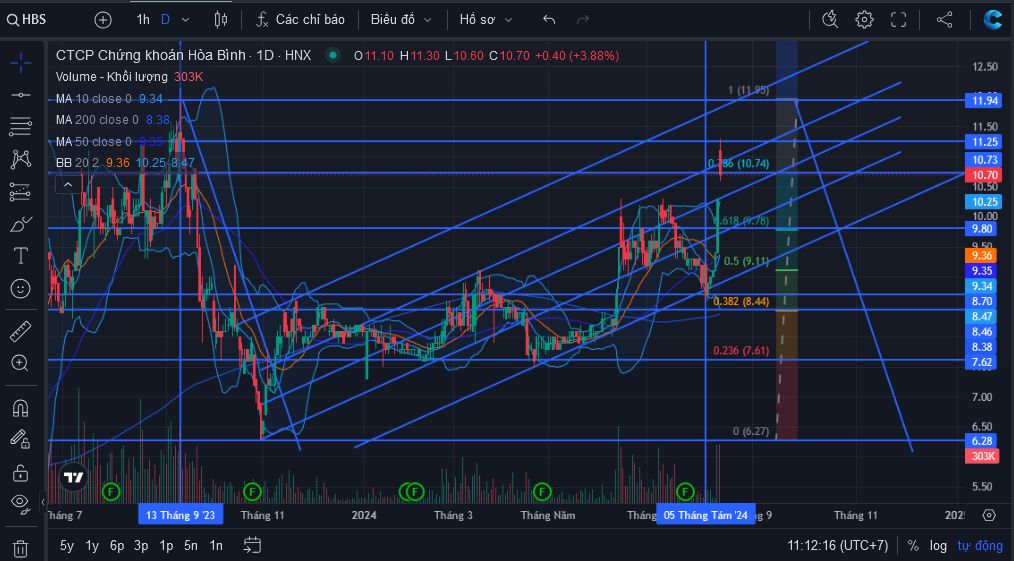This screenshot has height=561, width=1014.
Task: Click the 0.236 (7.61) Fibonacci label
Action: coord(741,350)
